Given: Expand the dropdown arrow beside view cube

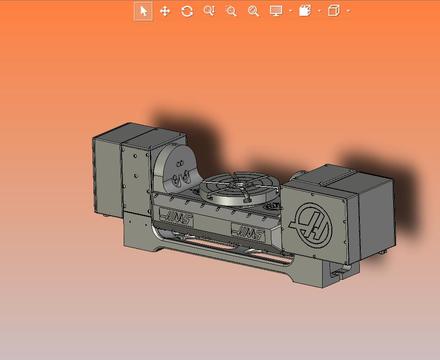Looking at the screenshot, I should (348, 11).
